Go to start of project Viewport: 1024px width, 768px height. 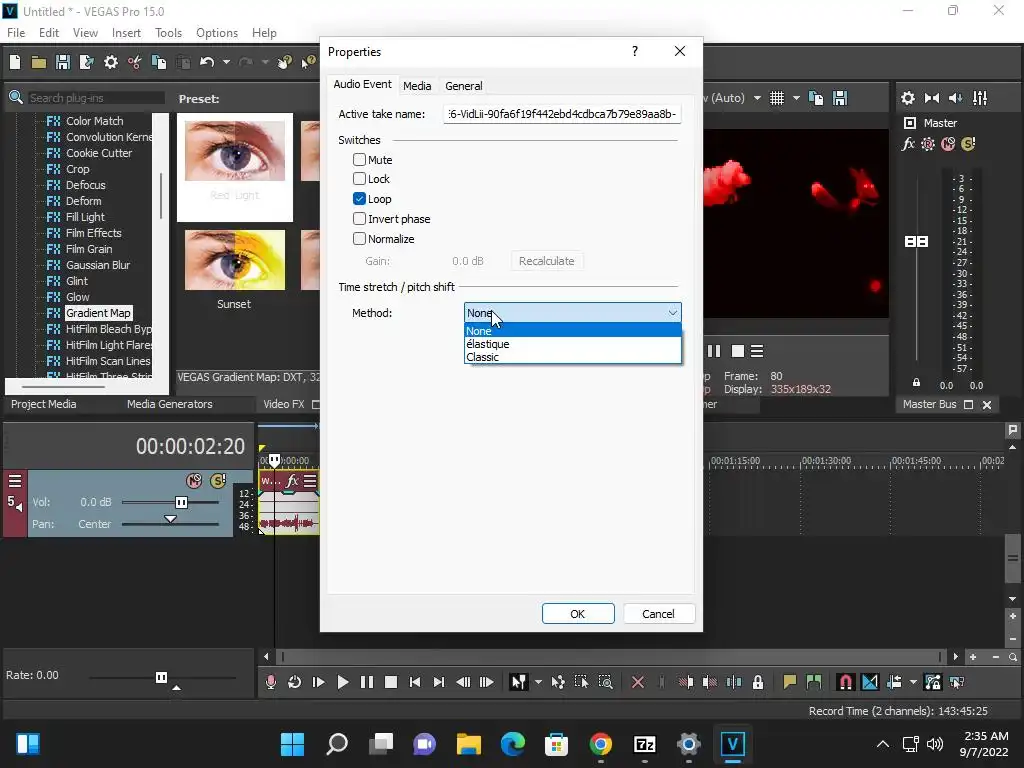click(x=415, y=682)
